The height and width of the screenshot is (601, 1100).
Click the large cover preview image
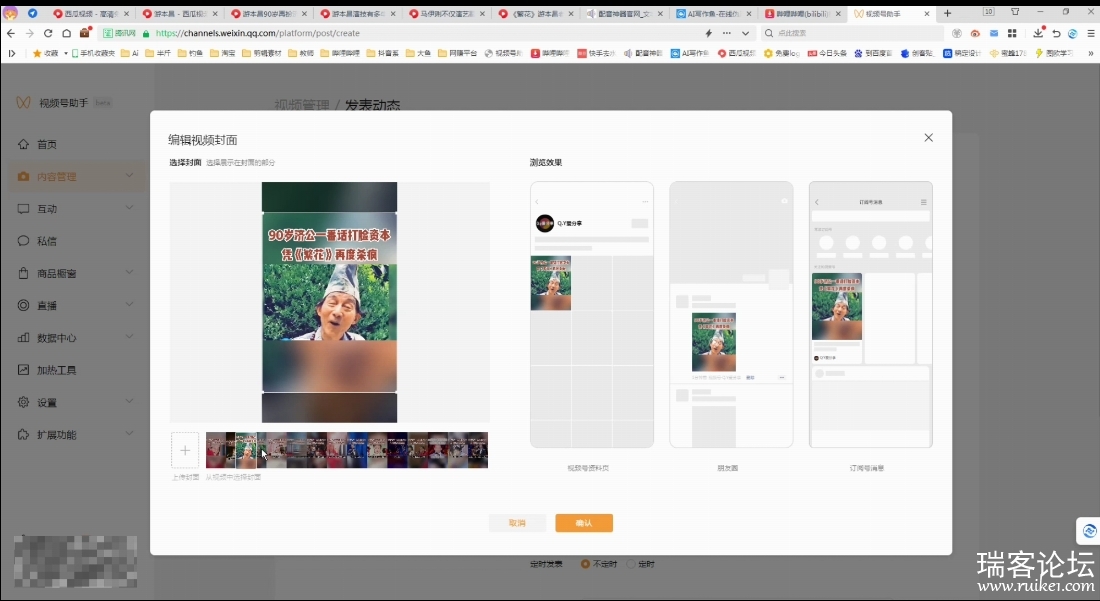click(x=330, y=302)
